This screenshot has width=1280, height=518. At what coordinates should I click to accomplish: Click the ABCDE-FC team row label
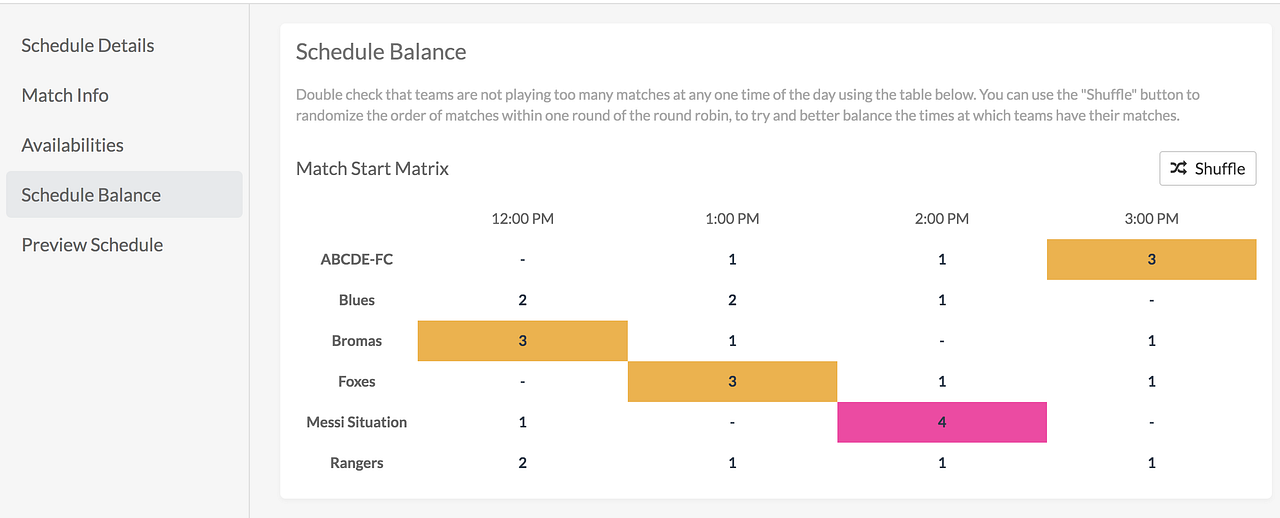click(357, 259)
